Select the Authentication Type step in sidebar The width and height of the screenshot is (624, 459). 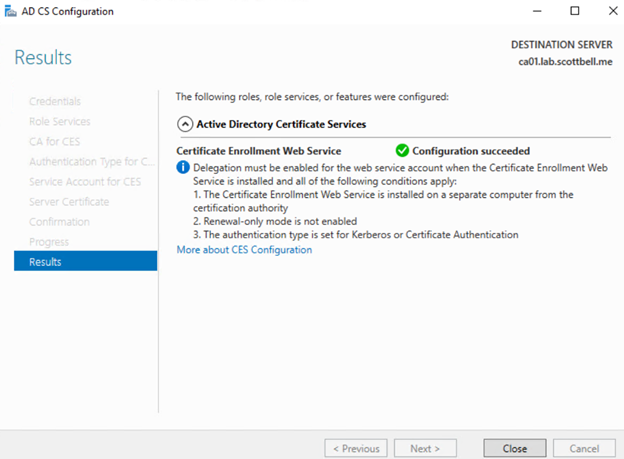[x=92, y=161]
